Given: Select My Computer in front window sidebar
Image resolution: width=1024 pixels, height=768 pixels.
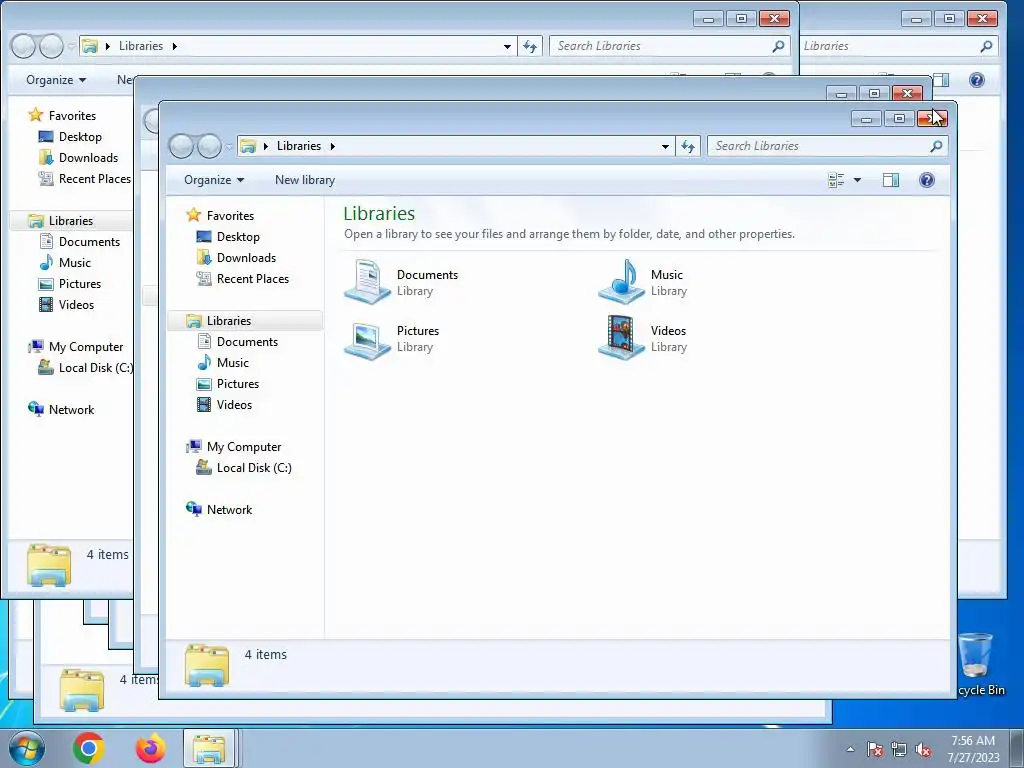Looking at the screenshot, I should tap(234, 447).
